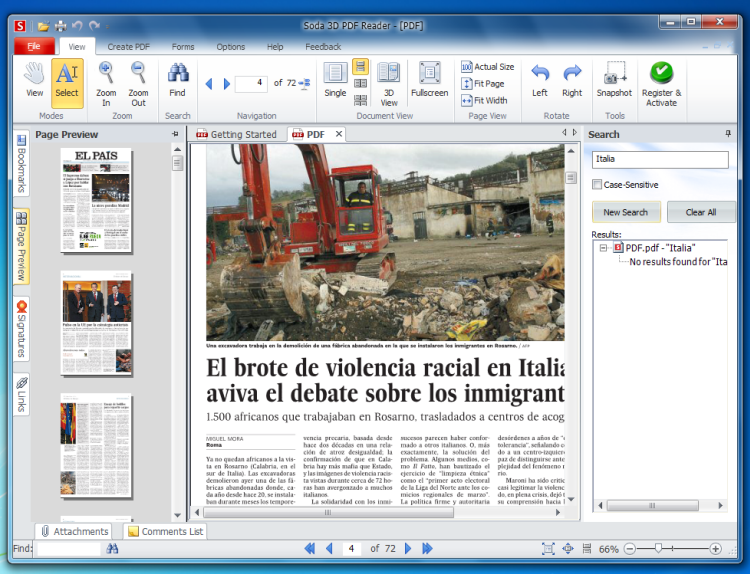Screen dimensions: 750x574
Task: Enable the Case-Sensitive checkbox
Action: (597, 185)
